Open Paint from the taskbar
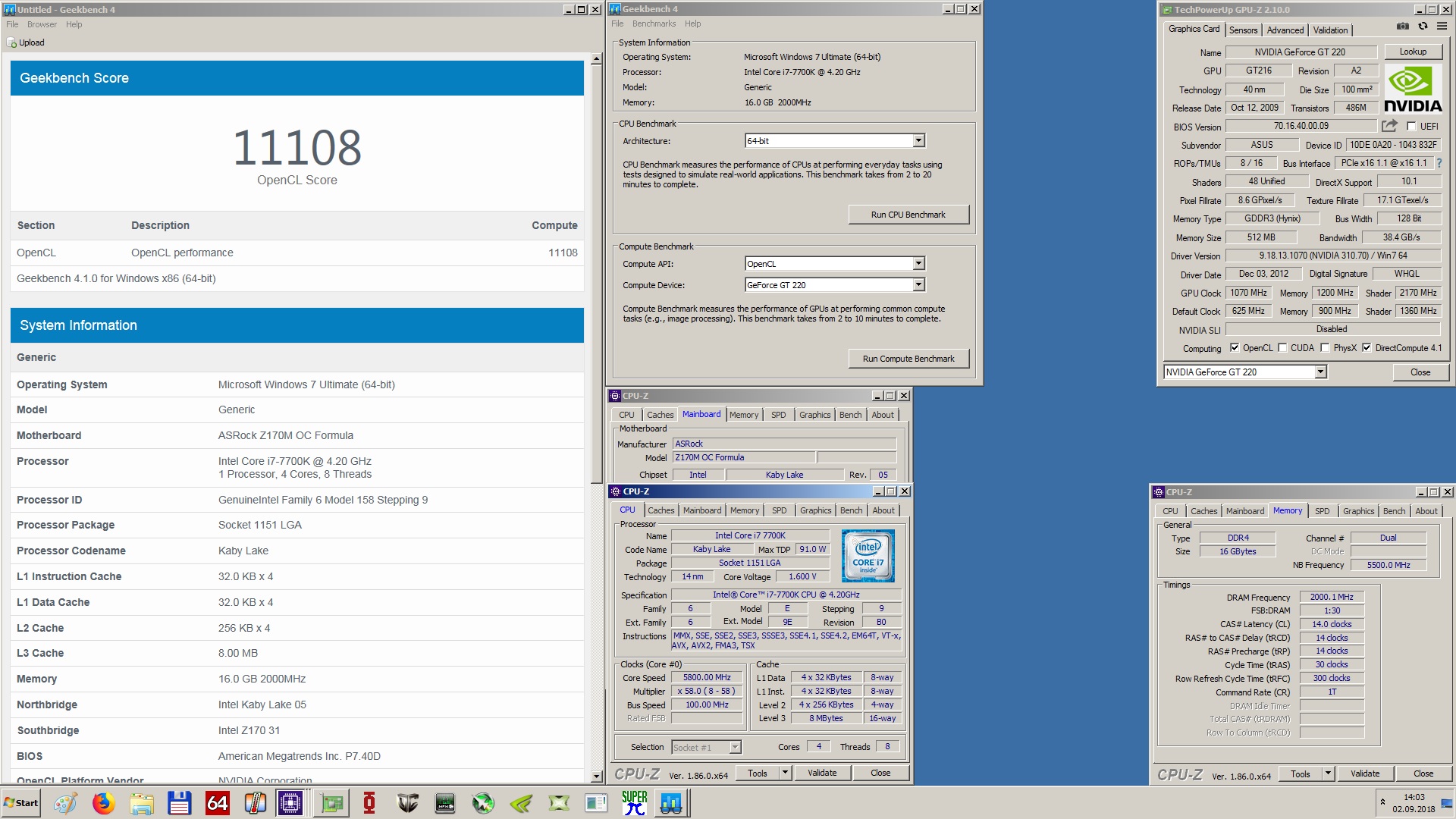Screen dimensions: 1456x819 tap(65, 803)
